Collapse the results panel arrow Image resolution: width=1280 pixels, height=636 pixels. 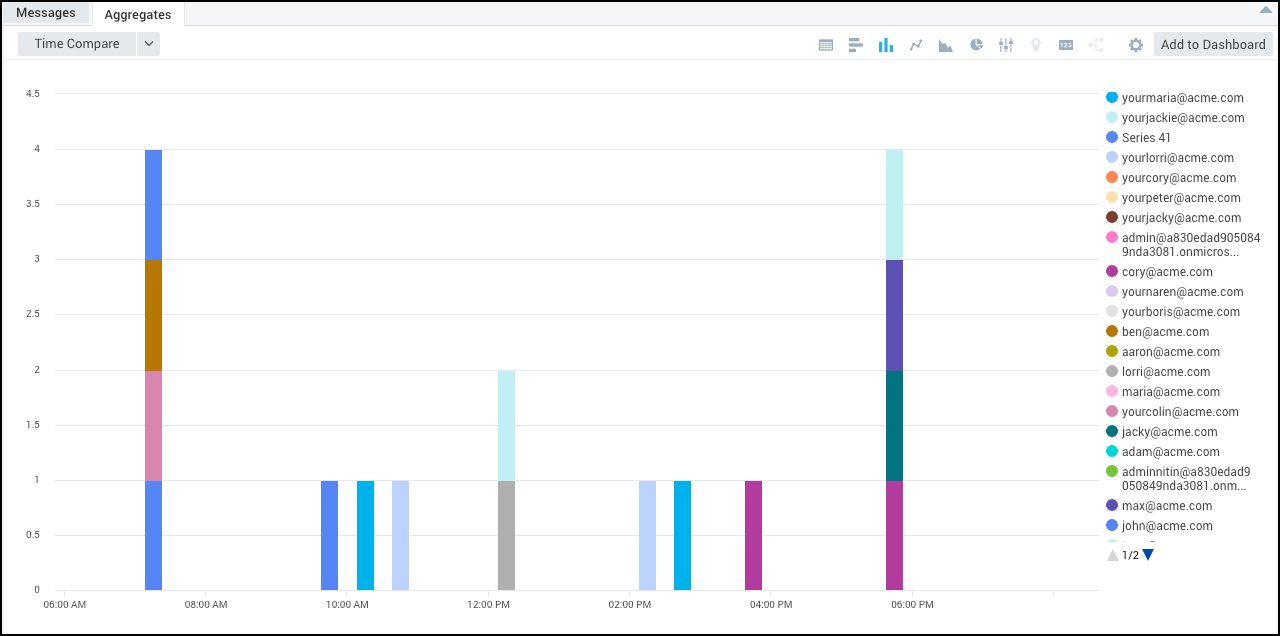(x=1265, y=9)
